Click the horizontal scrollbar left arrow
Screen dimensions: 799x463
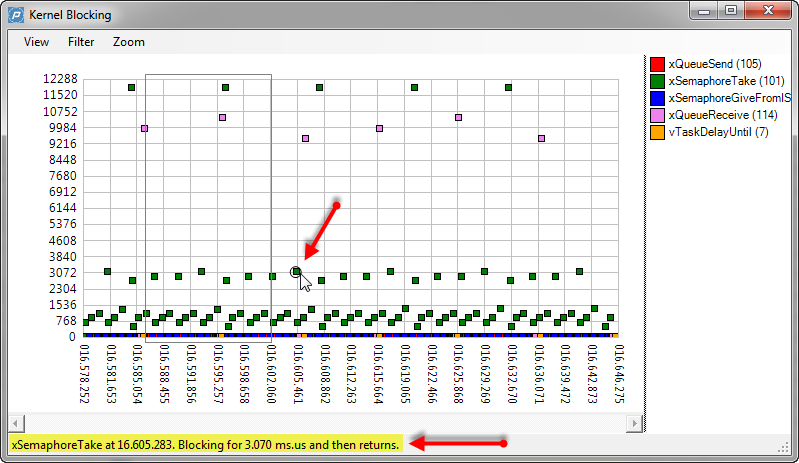pos(15,423)
